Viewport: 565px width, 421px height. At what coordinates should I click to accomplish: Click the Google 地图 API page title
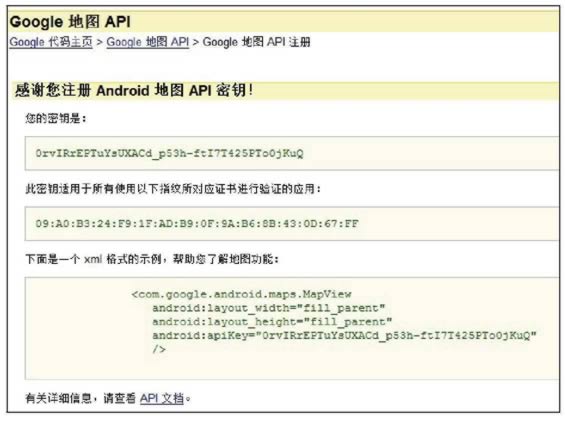pos(70,22)
